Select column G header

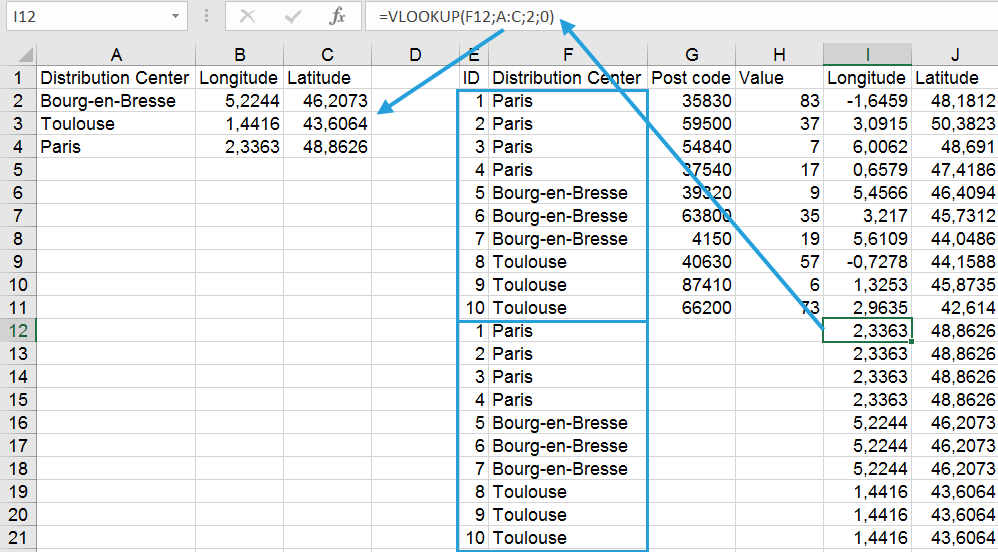691,55
